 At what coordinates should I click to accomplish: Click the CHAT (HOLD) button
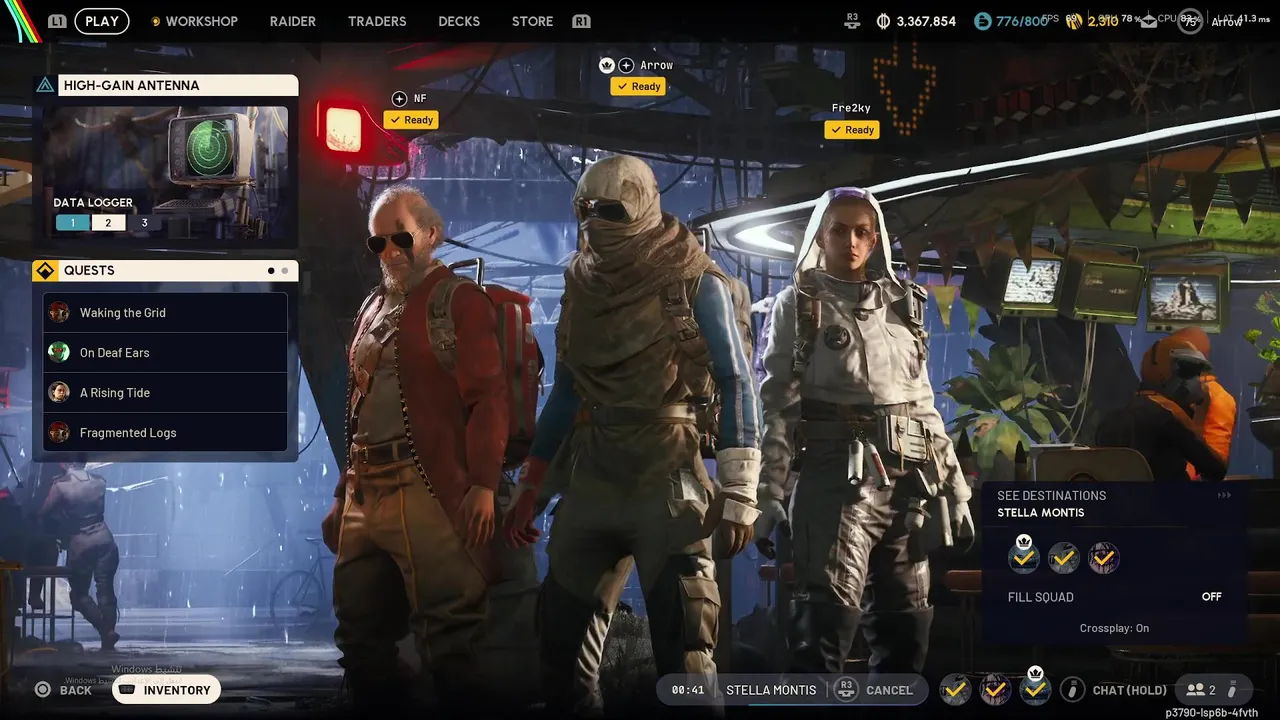(1130, 690)
